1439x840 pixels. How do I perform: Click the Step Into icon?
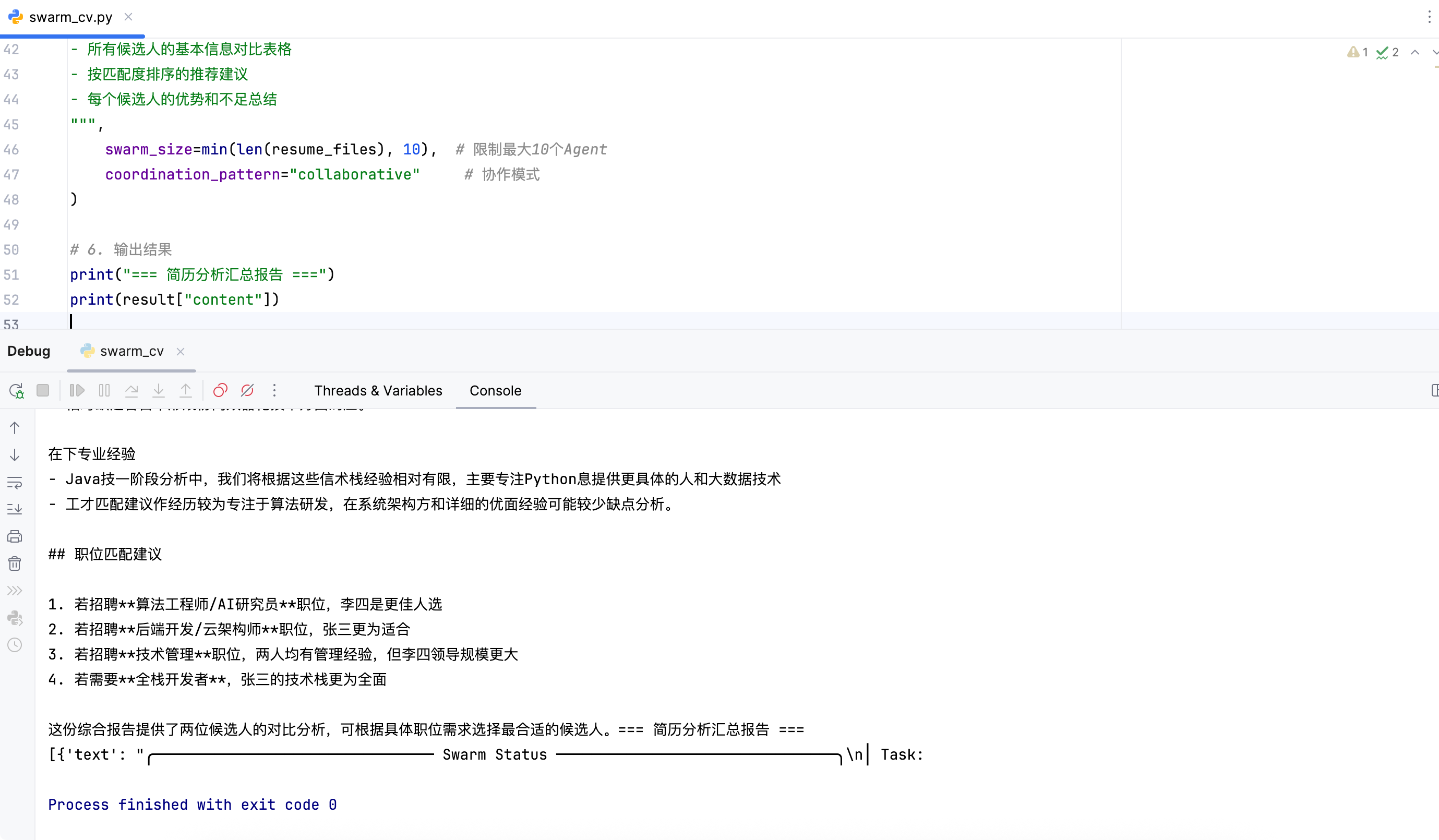(159, 391)
